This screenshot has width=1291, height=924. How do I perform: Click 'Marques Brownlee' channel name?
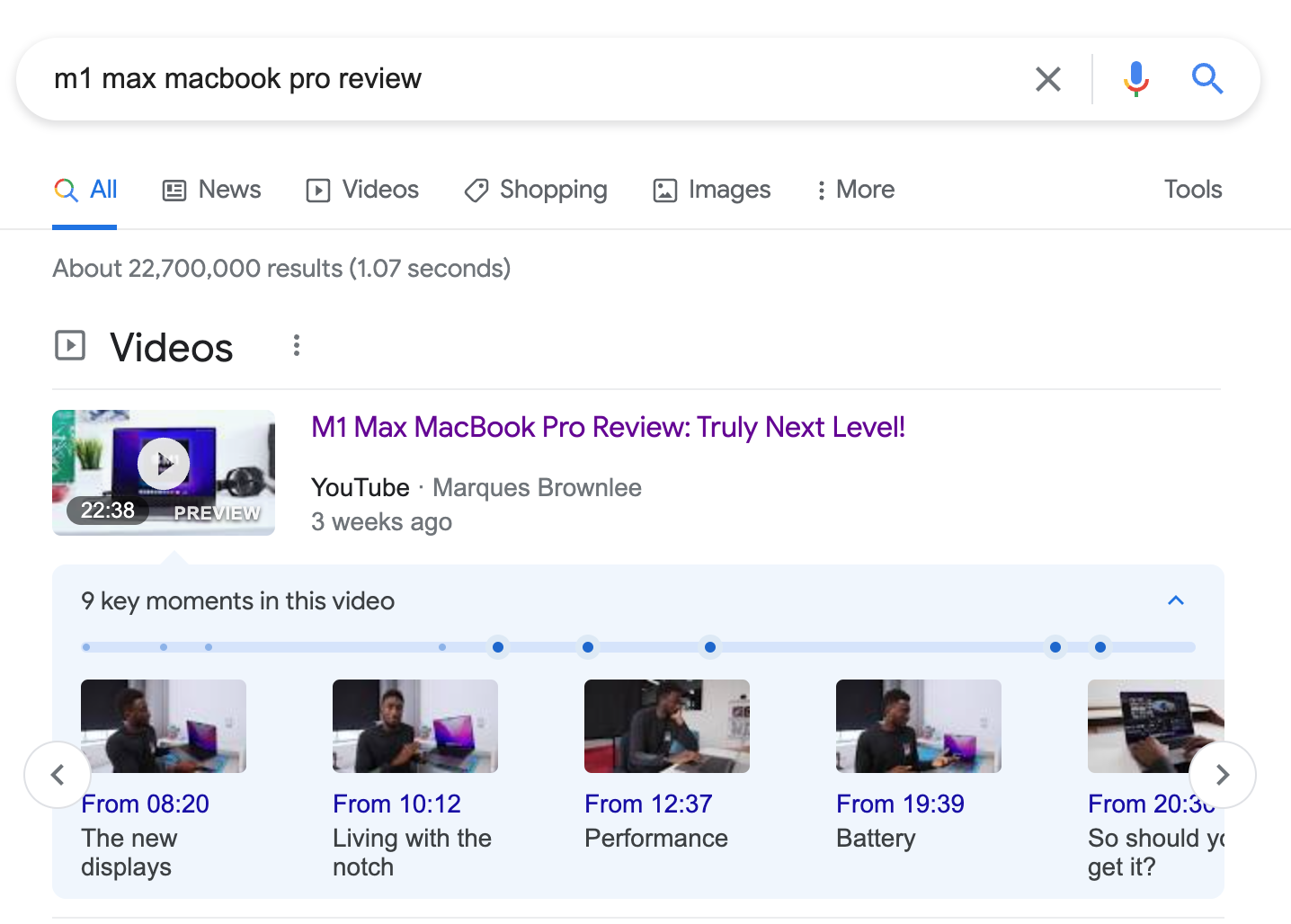point(537,488)
